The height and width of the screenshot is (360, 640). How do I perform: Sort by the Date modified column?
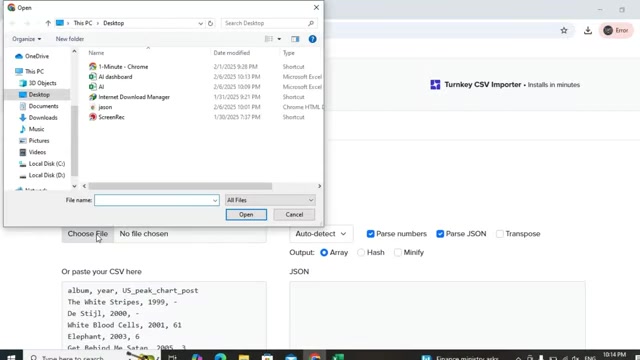tap(231, 53)
